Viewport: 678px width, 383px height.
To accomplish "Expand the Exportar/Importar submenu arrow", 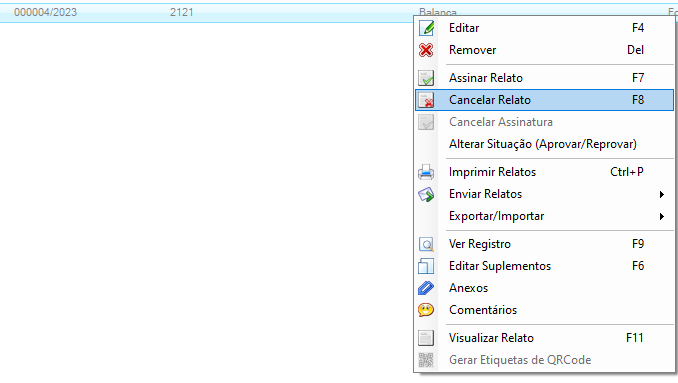I will pos(662,217).
